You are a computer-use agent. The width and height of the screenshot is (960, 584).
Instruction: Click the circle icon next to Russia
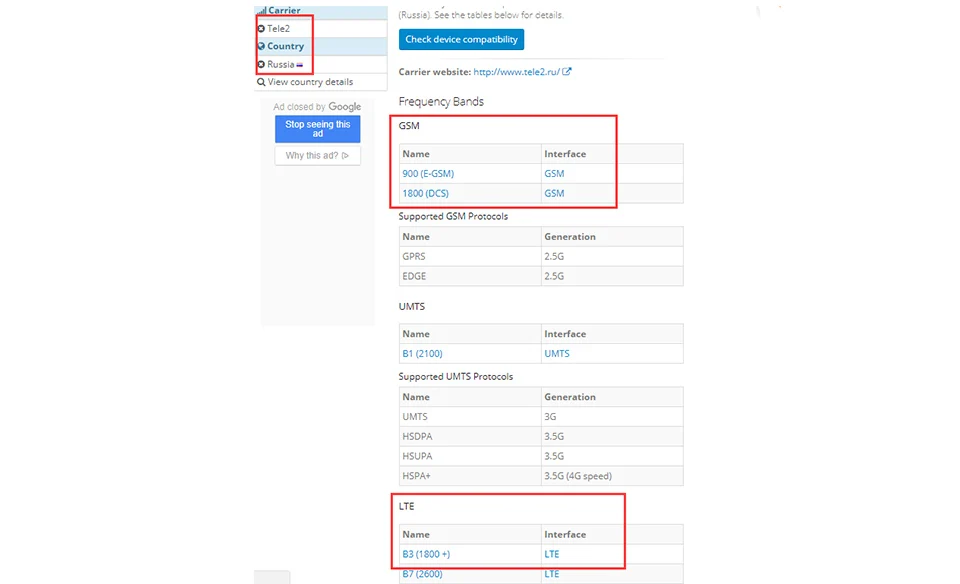coord(261,64)
